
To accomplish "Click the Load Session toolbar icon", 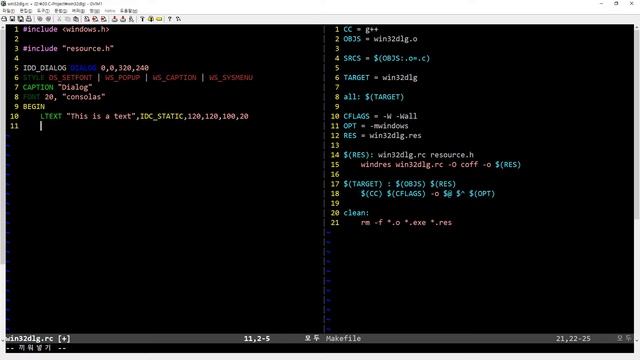I will pos(115,19).
